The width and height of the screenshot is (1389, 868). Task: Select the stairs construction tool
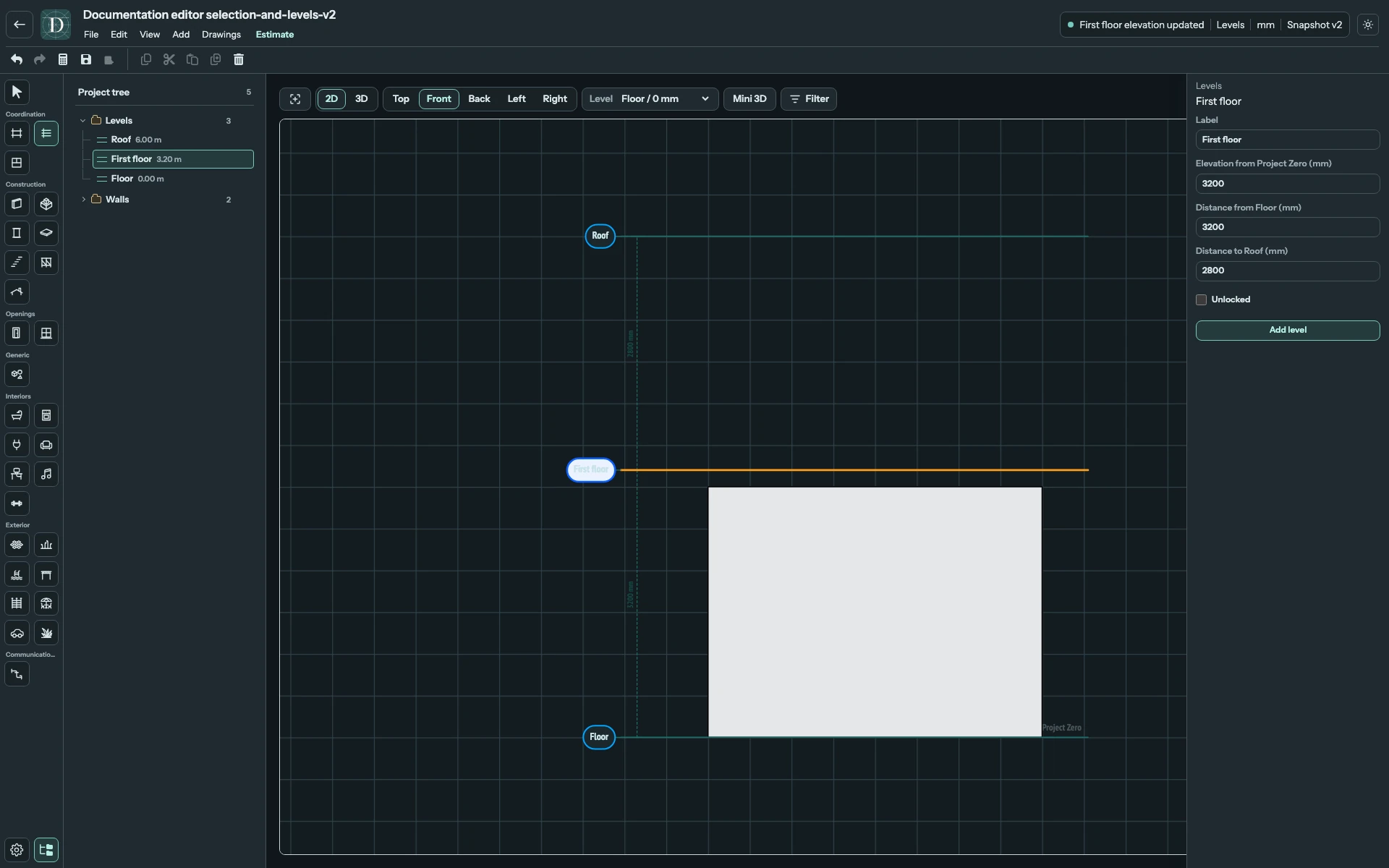(17, 263)
